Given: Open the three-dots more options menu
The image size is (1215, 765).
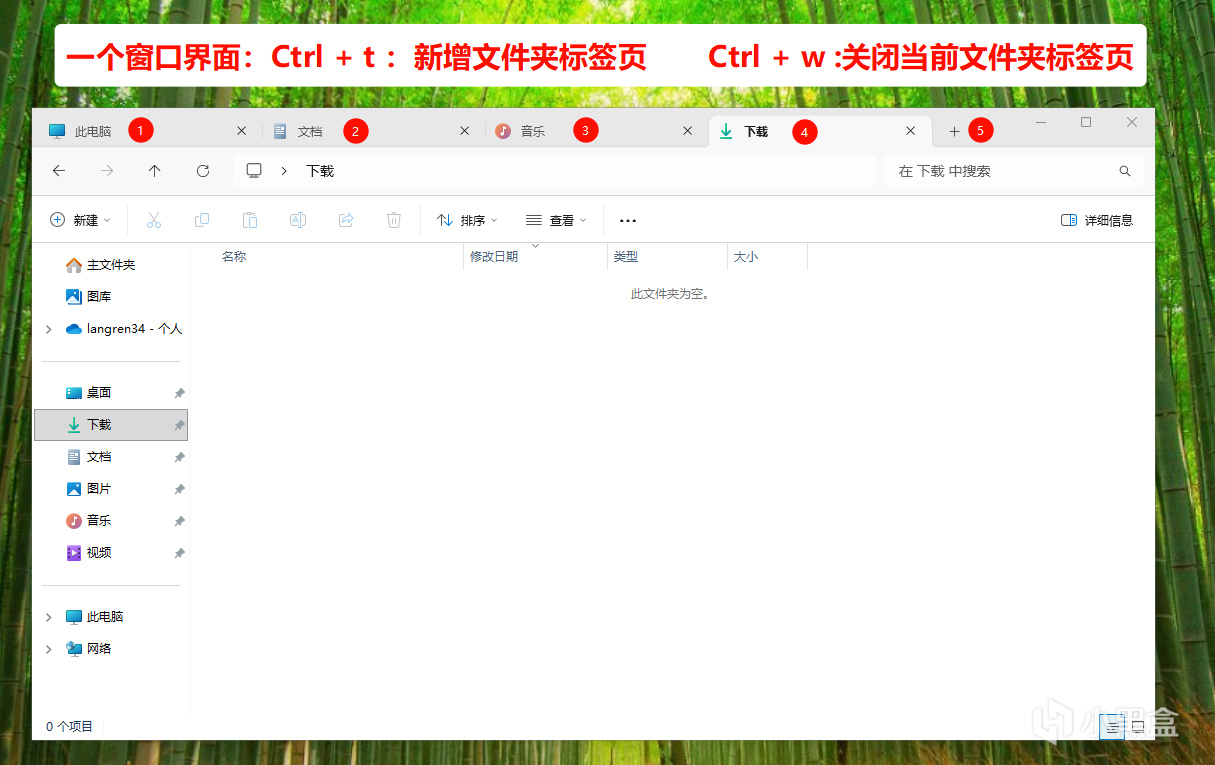Looking at the screenshot, I should click(628, 220).
